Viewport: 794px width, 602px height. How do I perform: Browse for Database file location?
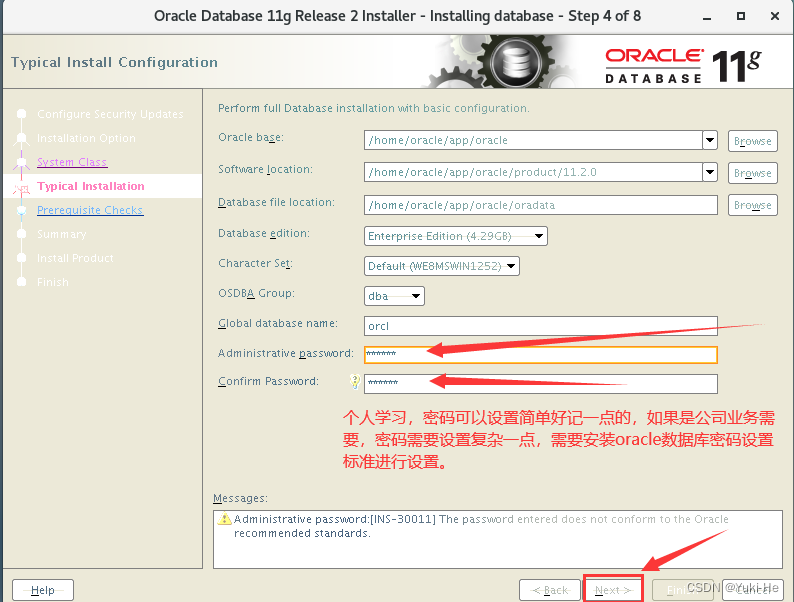pos(752,205)
